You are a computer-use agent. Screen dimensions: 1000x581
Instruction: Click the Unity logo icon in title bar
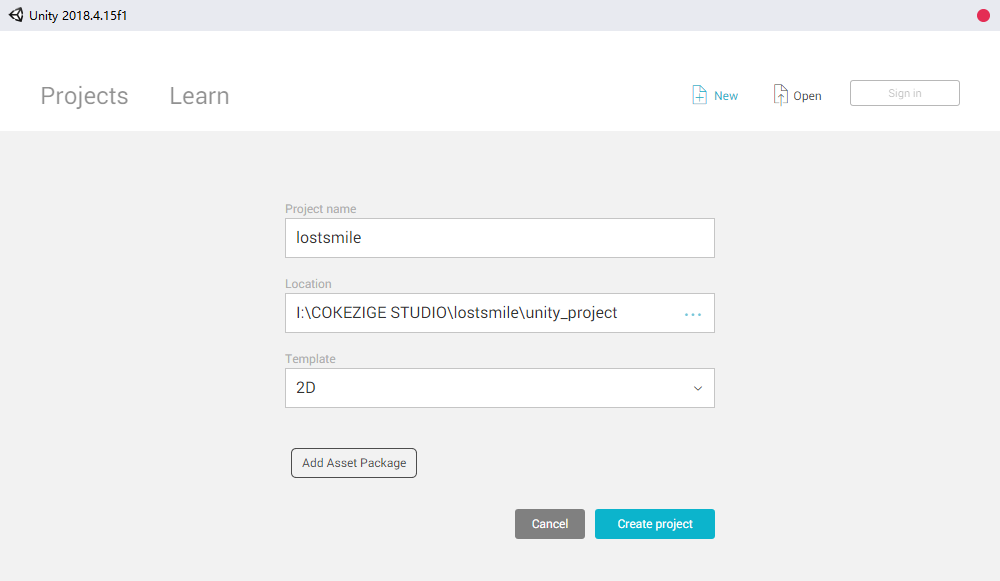(x=16, y=15)
